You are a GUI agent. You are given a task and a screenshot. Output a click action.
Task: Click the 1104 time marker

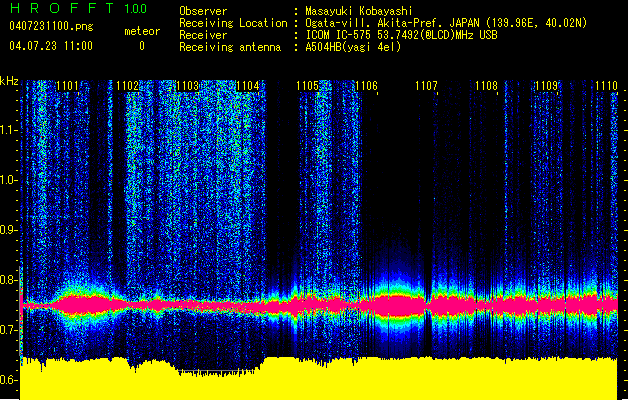(248, 86)
